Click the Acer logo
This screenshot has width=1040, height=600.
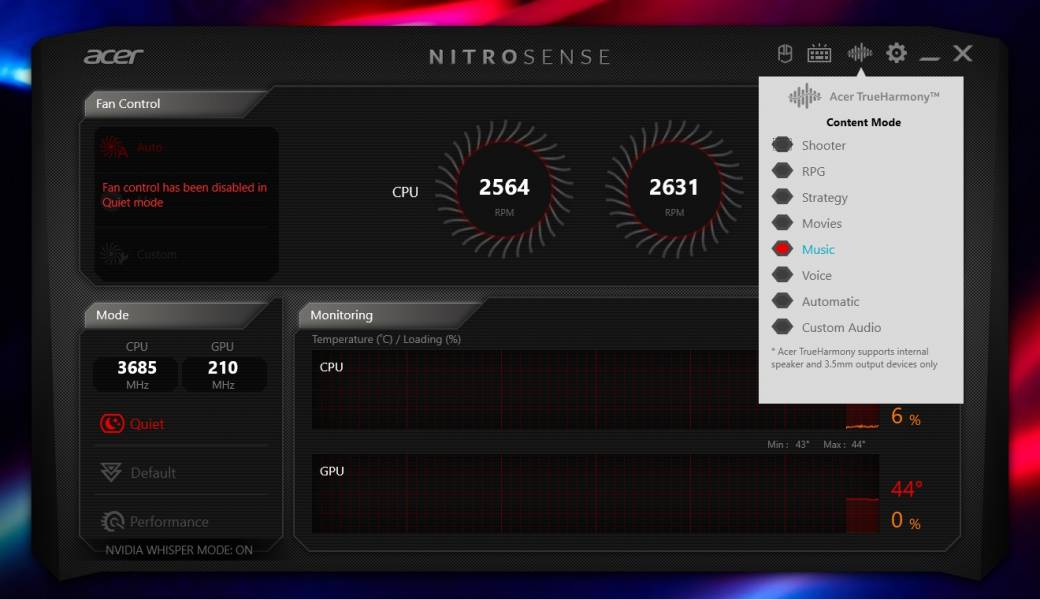(113, 56)
